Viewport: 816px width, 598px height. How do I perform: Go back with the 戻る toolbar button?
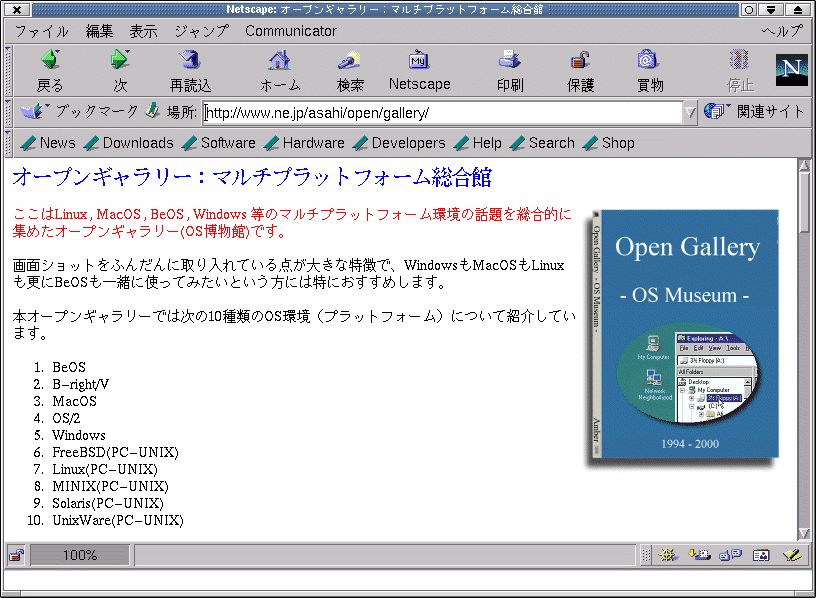(x=50, y=71)
